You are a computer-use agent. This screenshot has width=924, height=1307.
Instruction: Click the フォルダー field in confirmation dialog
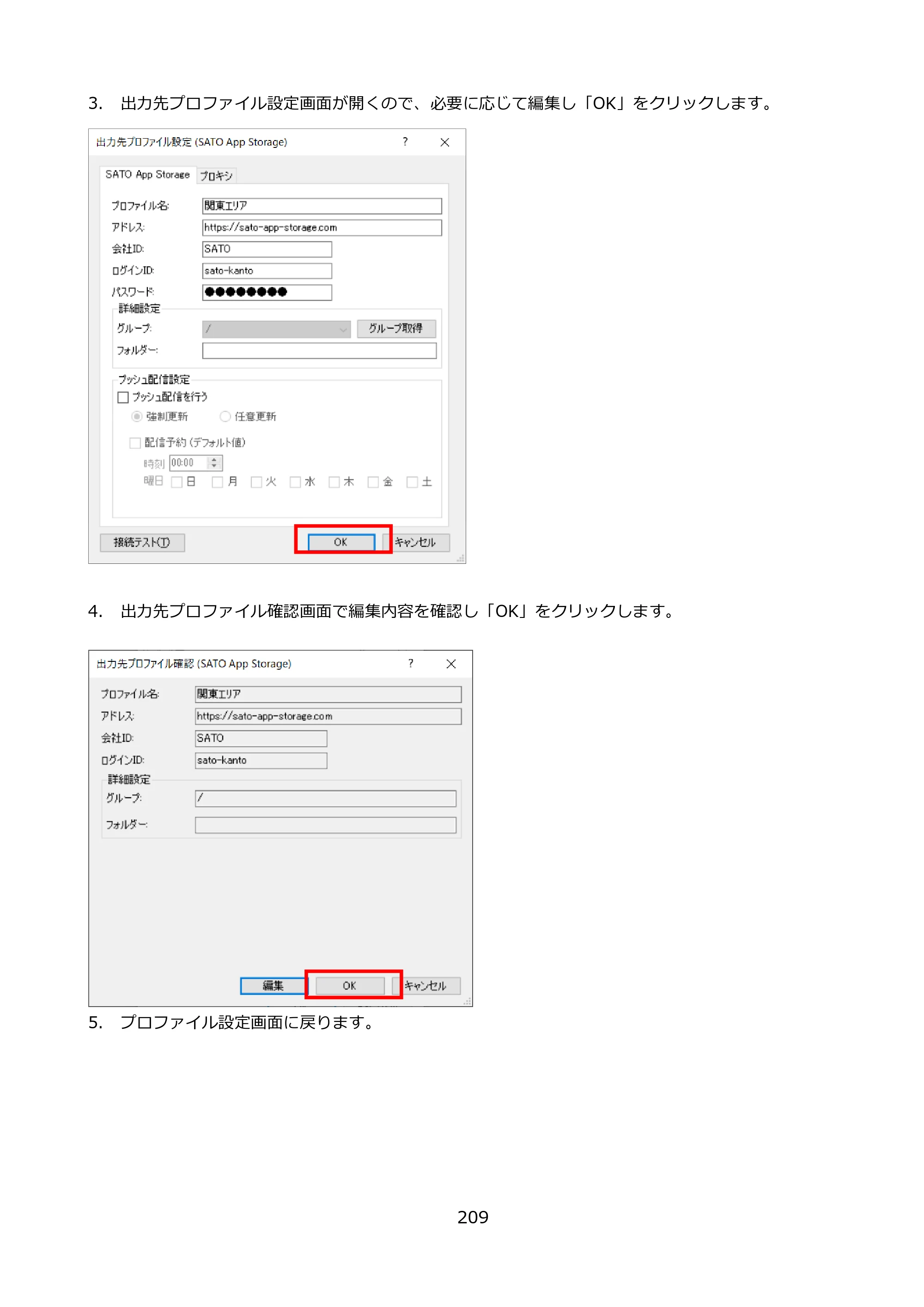click(x=325, y=825)
